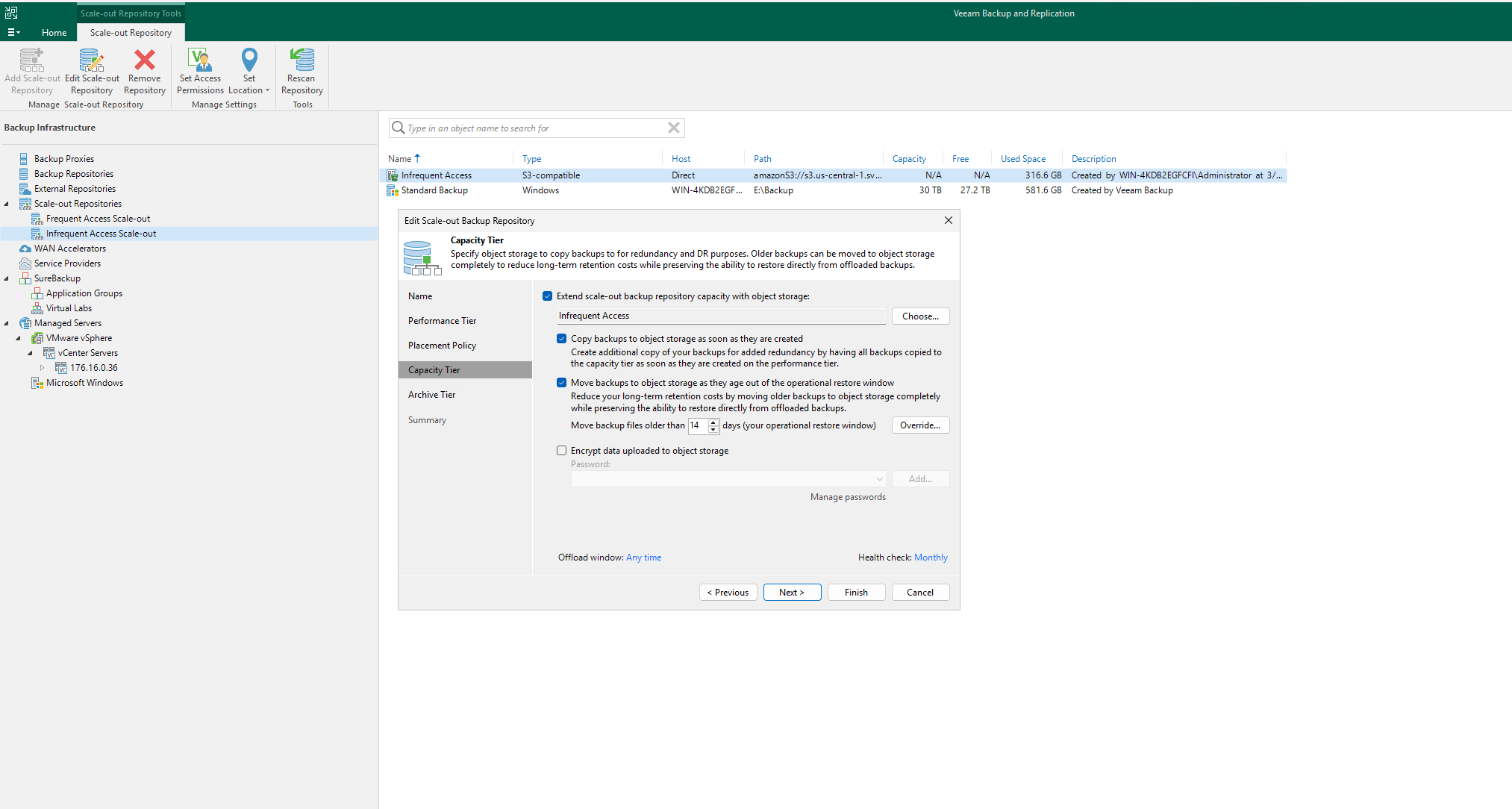Image resolution: width=1512 pixels, height=809 pixels.
Task: Click the Add Scale-out Repository icon
Action: [x=32, y=60]
